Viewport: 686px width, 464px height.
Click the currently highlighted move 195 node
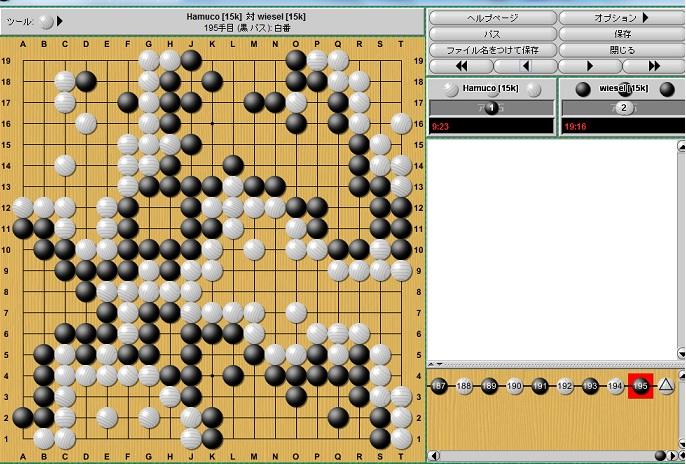tap(641, 386)
